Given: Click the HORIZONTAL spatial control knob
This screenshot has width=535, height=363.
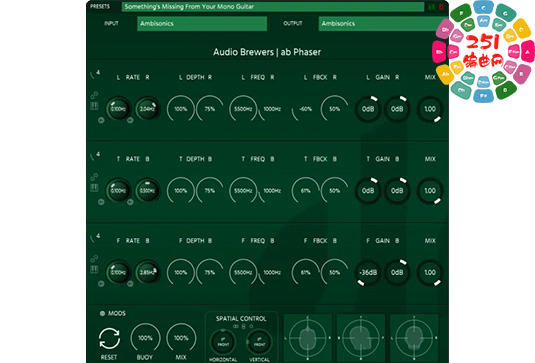Looking at the screenshot, I should pos(223,342).
